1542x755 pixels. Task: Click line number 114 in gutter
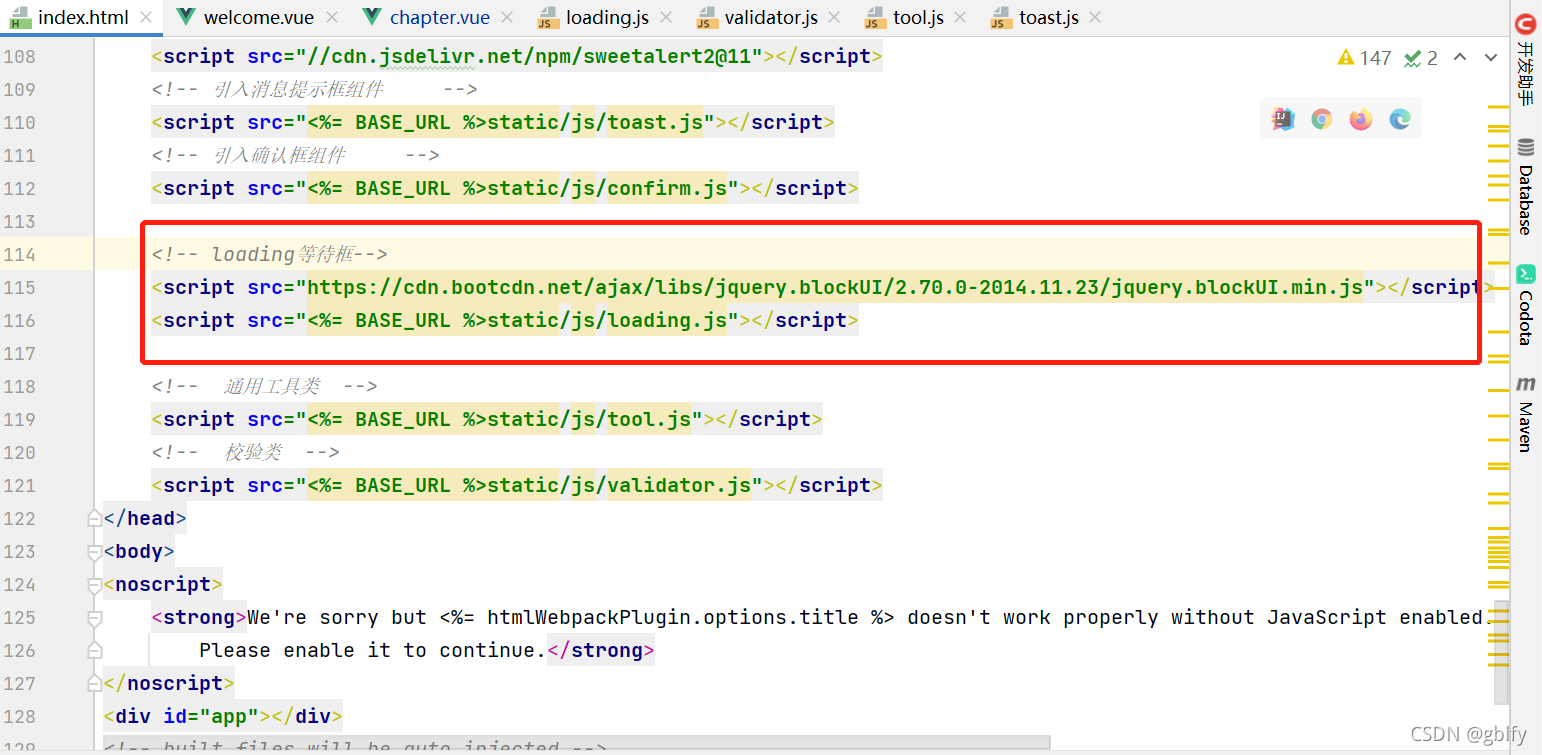point(19,254)
